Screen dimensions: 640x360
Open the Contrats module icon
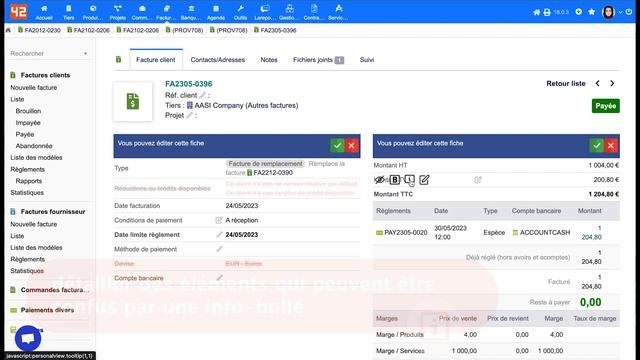tap(314, 9)
